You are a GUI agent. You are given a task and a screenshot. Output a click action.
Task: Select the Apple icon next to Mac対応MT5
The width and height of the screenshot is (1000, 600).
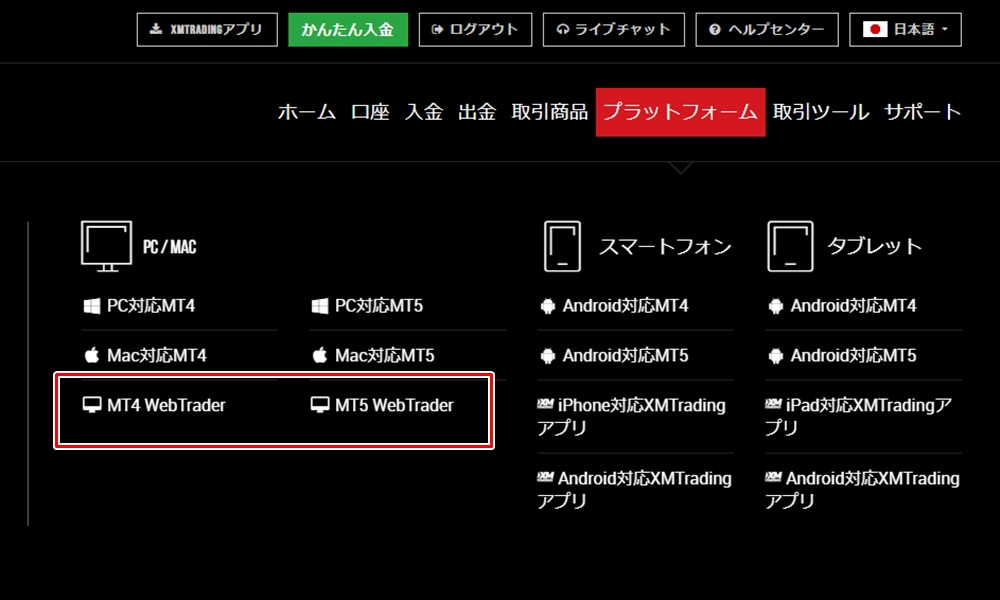(319, 355)
